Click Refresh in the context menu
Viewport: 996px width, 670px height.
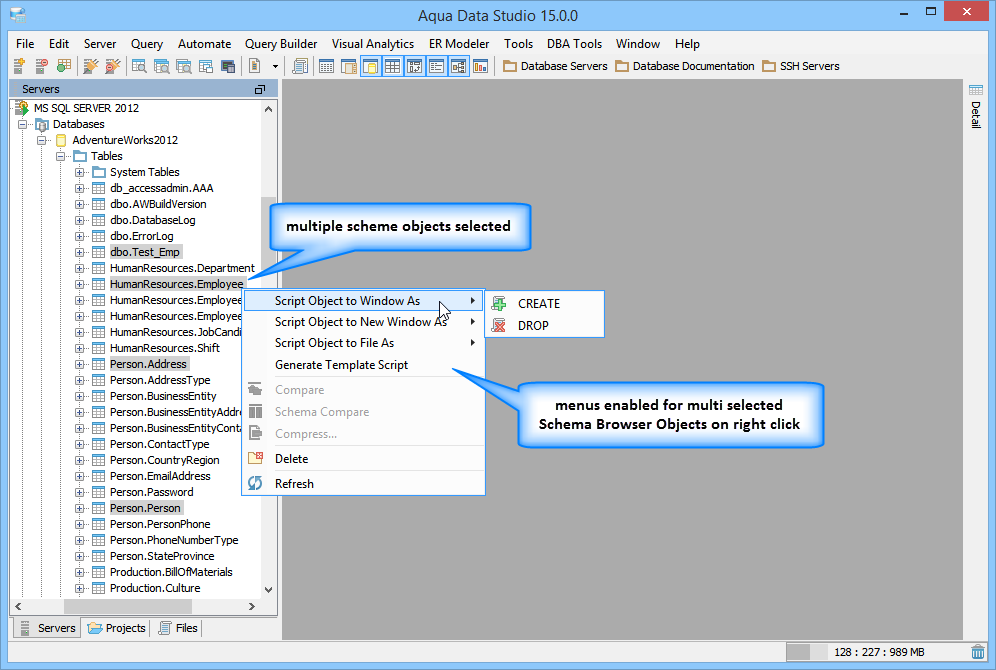click(363, 484)
